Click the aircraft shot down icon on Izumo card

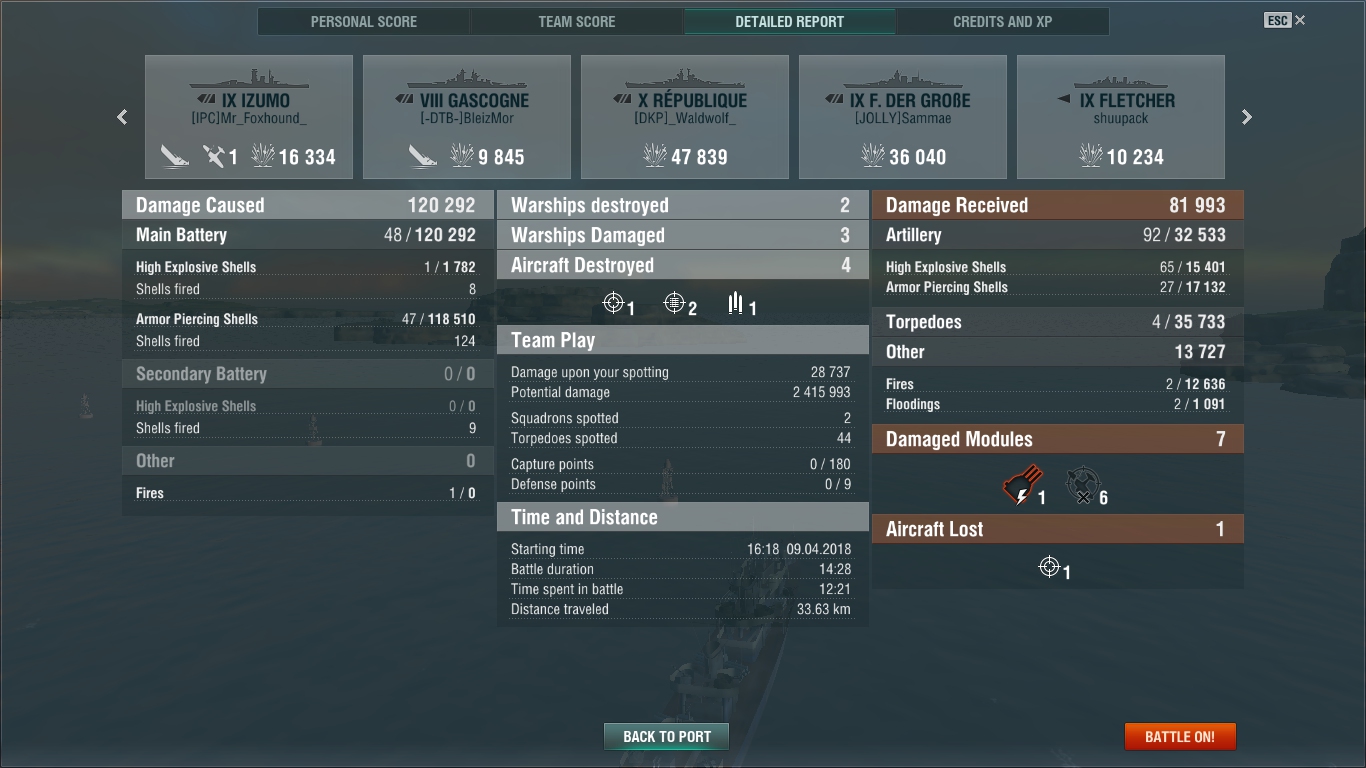coord(214,156)
